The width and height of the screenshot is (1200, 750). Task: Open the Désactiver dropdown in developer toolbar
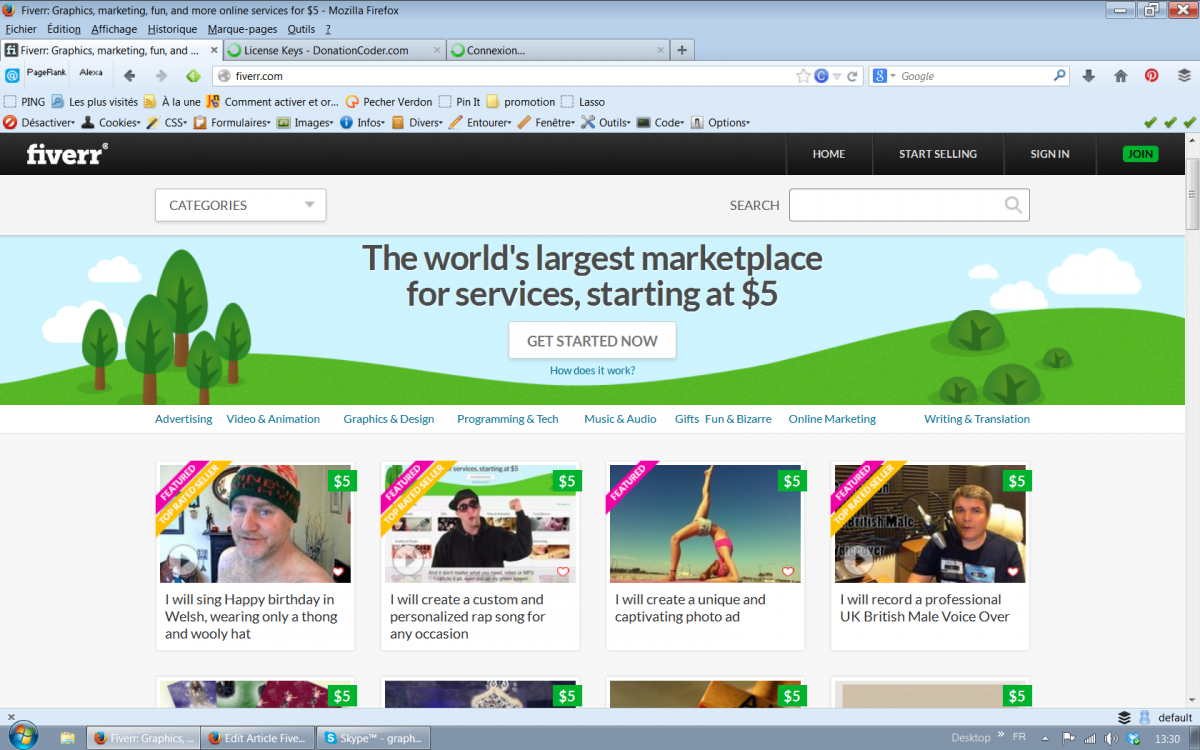(39, 123)
